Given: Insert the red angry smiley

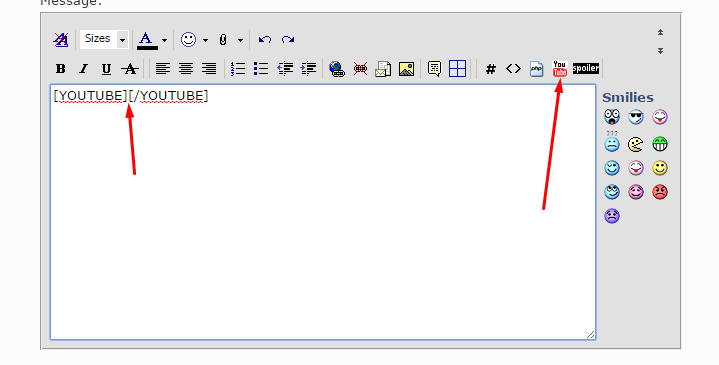Looking at the screenshot, I should pos(660,192).
